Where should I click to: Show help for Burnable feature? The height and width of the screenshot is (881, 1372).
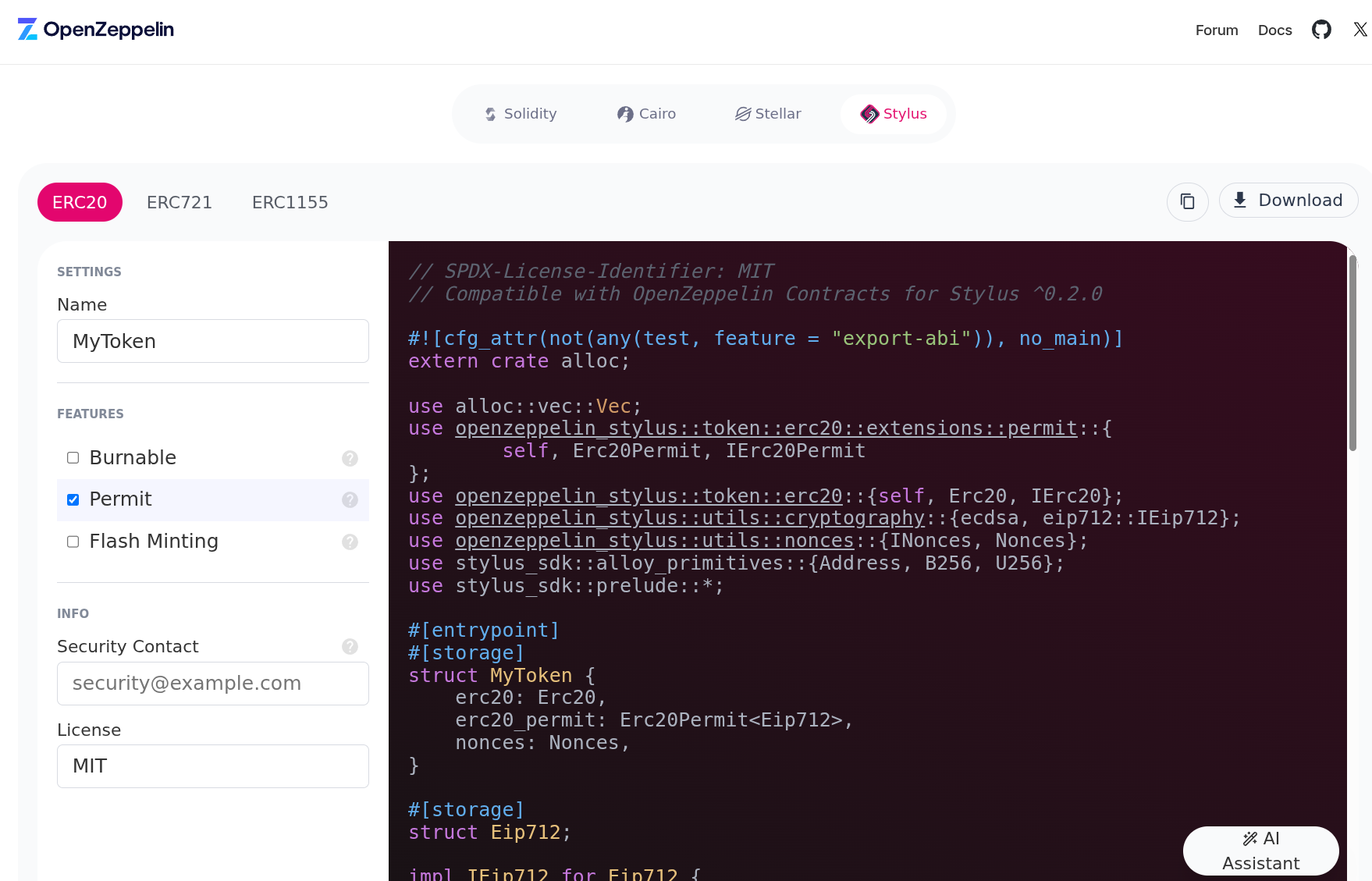pos(350,458)
